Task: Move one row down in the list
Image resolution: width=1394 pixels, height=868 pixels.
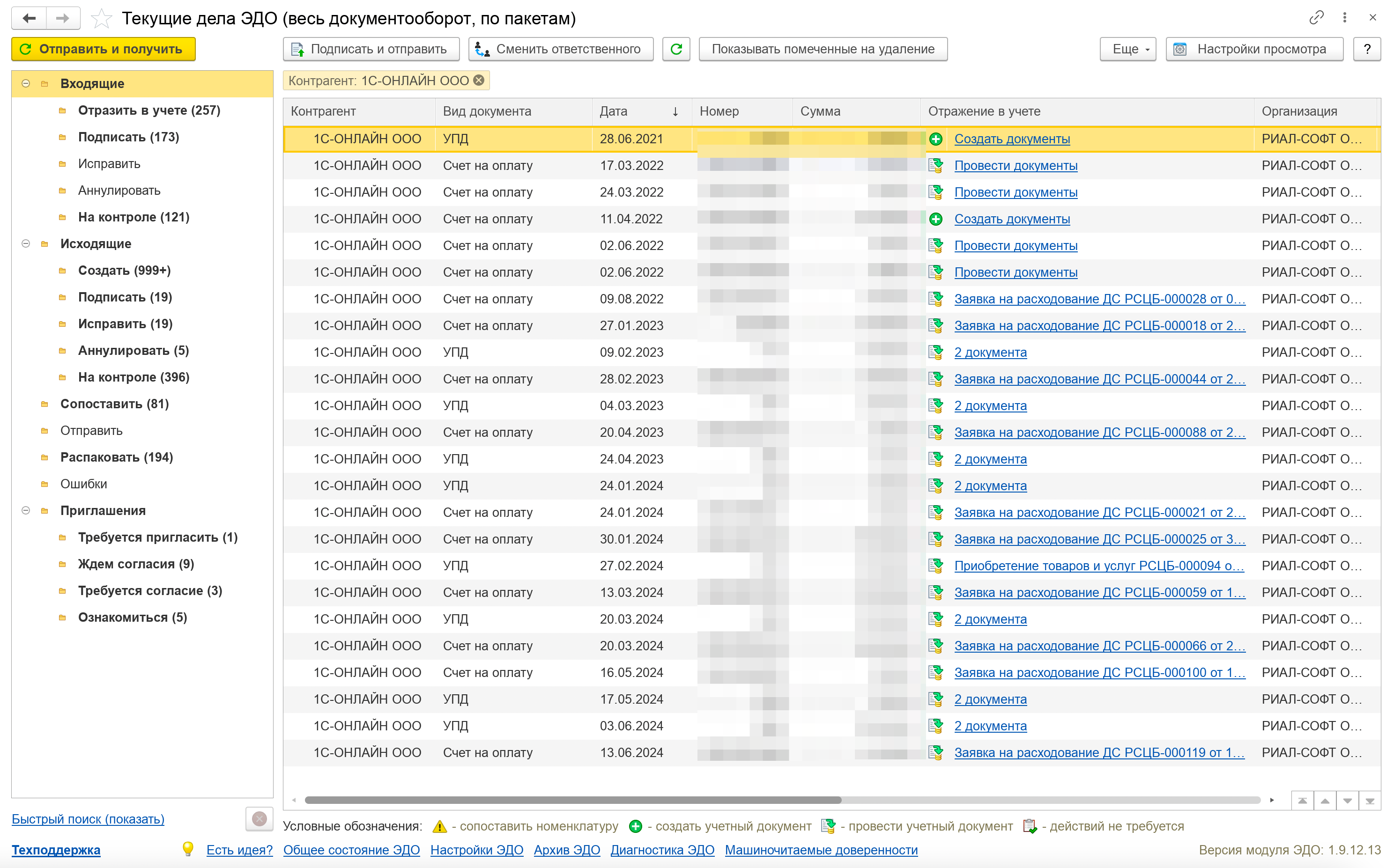Action: [x=1348, y=801]
